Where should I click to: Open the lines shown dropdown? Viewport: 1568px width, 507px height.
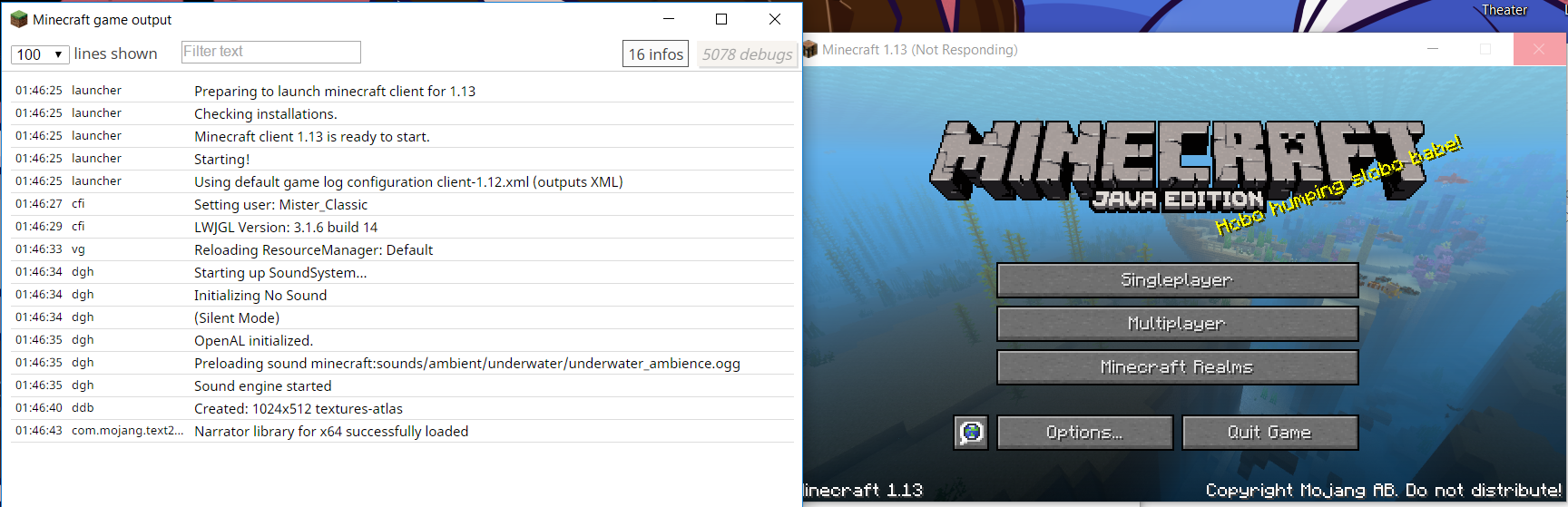pyautogui.click(x=40, y=54)
